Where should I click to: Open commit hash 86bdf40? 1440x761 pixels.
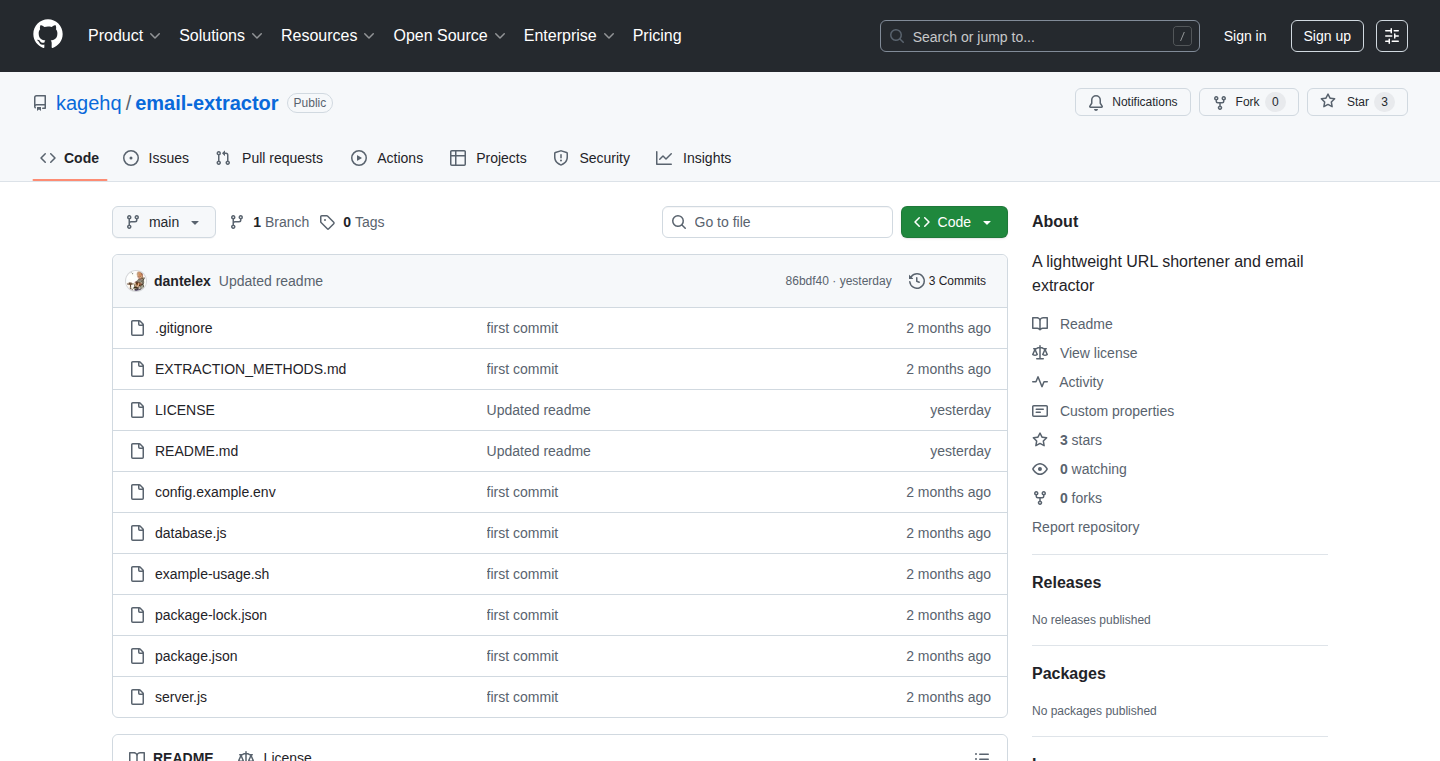click(x=807, y=281)
